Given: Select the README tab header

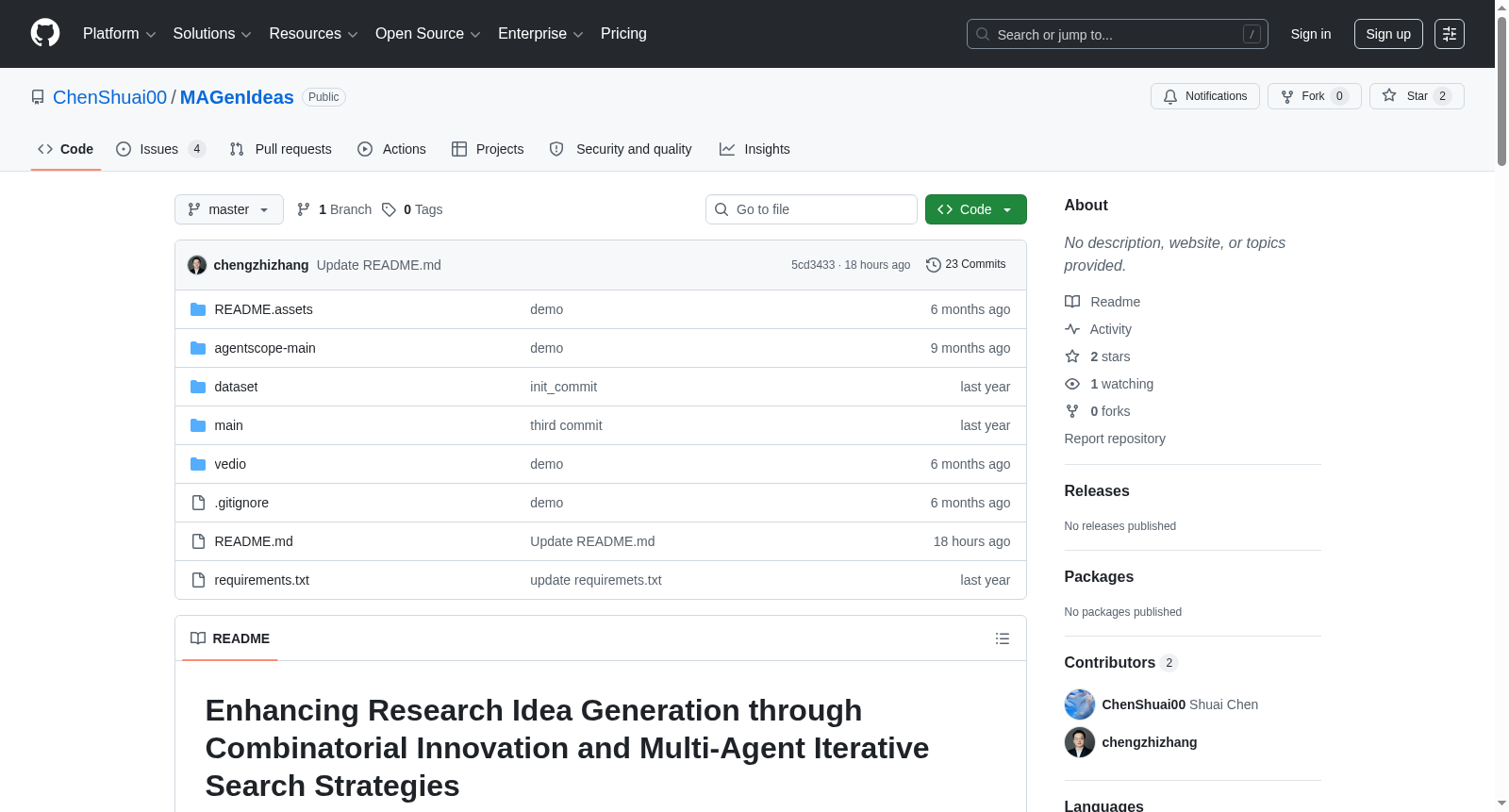Looking at the screenshot, I should tap(230, 638).
